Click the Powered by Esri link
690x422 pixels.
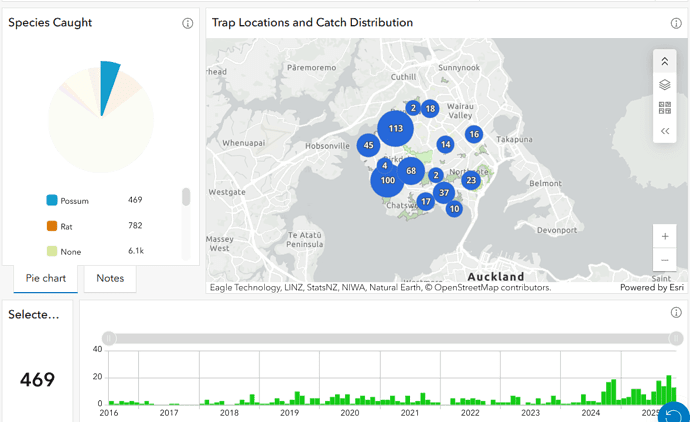tap(652, 288)
